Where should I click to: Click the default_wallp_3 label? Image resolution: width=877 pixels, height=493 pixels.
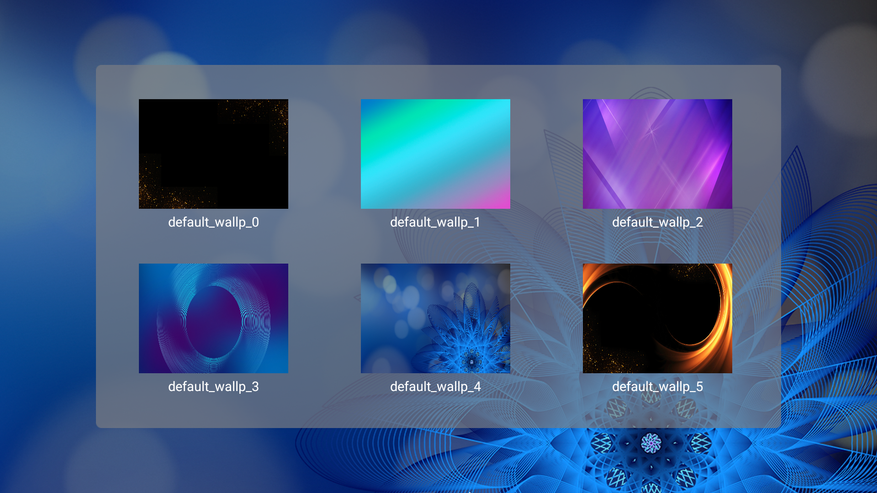tap(213, 387)
